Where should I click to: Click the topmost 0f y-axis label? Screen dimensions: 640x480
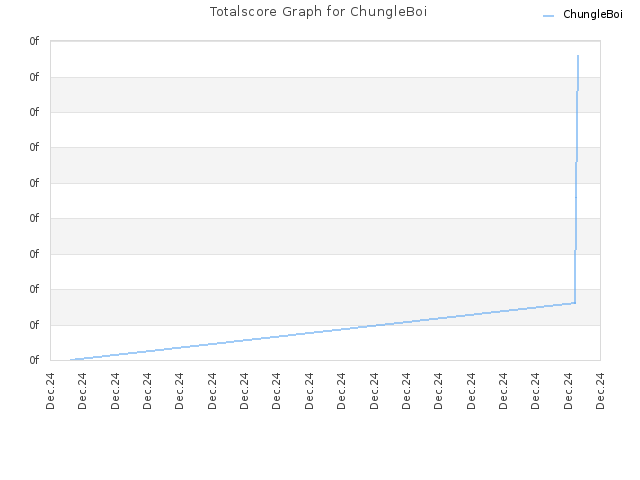pyautogui.click(x=34, y=41)
